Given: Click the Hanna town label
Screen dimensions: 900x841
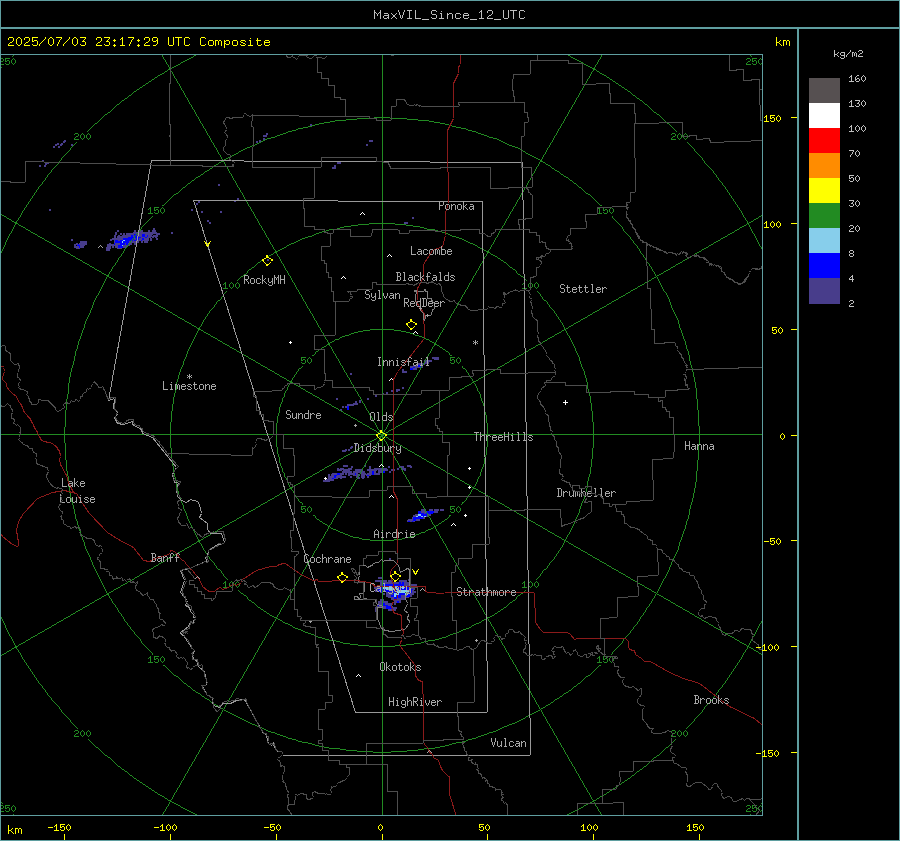Looking at the screenshot, I should (699, 446).
